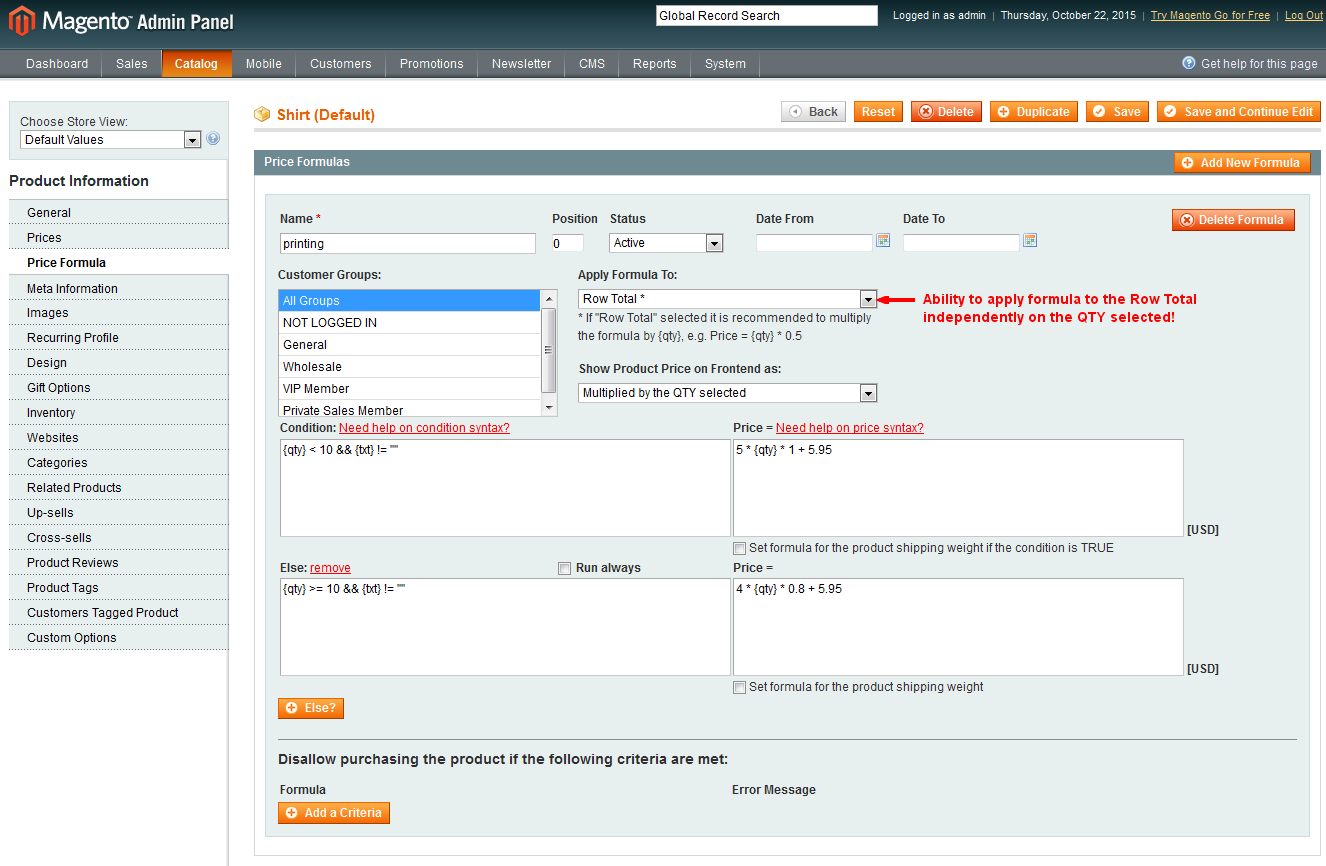Open Choose Store View dropdown
The image size is (1326, 866).
tap(111, 140)
